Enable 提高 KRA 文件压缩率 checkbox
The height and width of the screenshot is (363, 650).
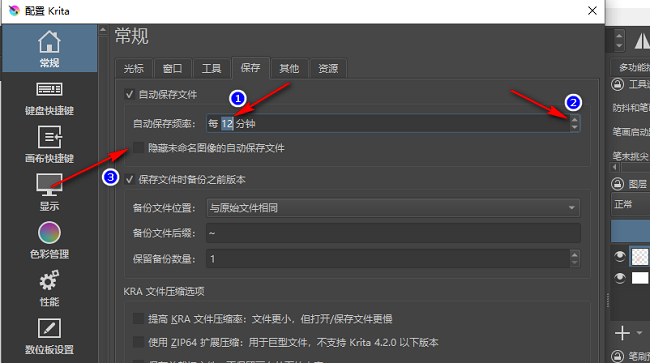click(138, 318)
